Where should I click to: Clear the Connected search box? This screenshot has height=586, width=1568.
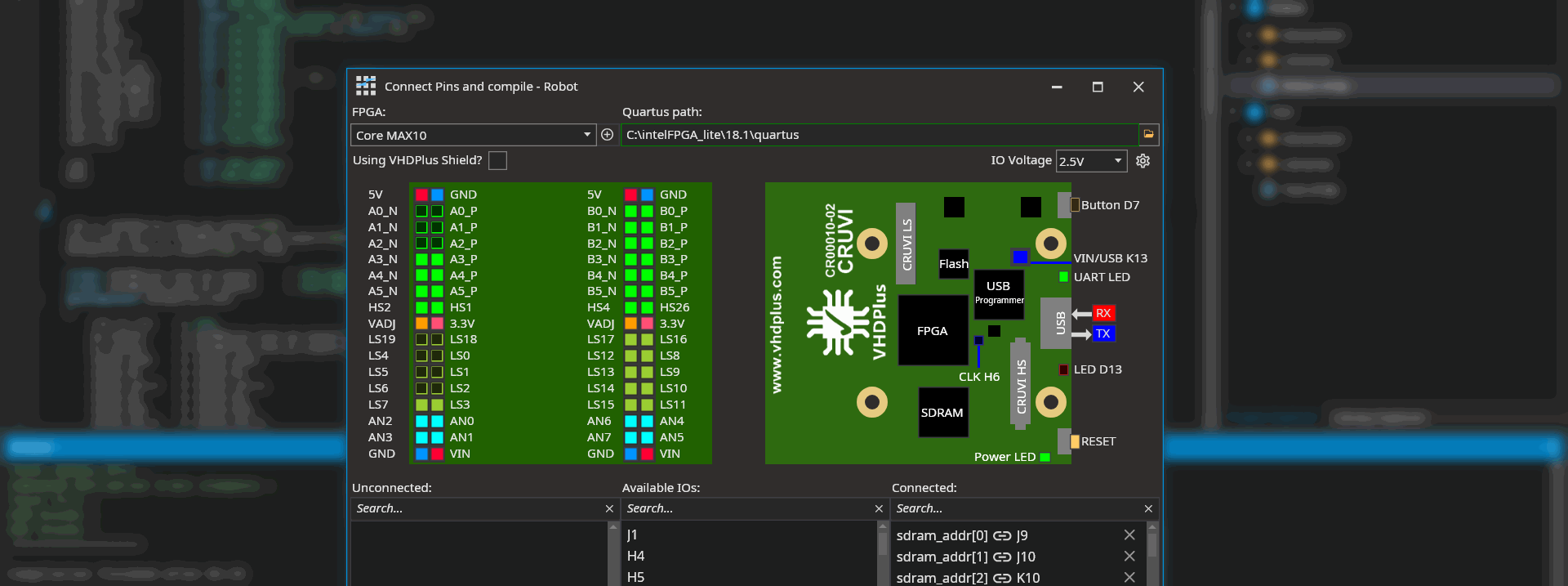coord(1148,508)
